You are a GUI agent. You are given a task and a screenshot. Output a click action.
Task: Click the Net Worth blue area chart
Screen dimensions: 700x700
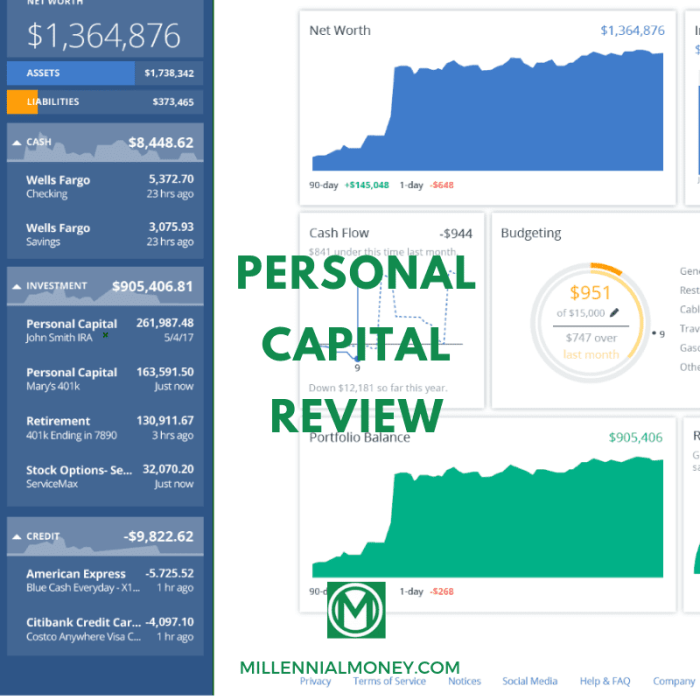point(488,110)
